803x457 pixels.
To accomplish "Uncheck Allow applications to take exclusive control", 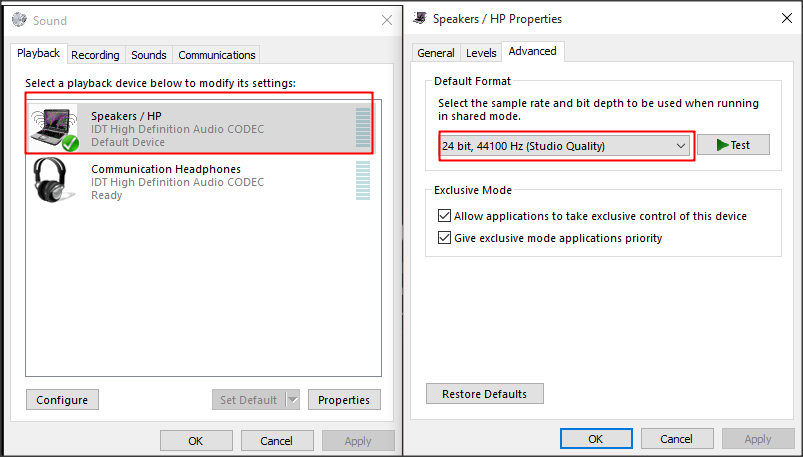I will click(x=444, y=216).
